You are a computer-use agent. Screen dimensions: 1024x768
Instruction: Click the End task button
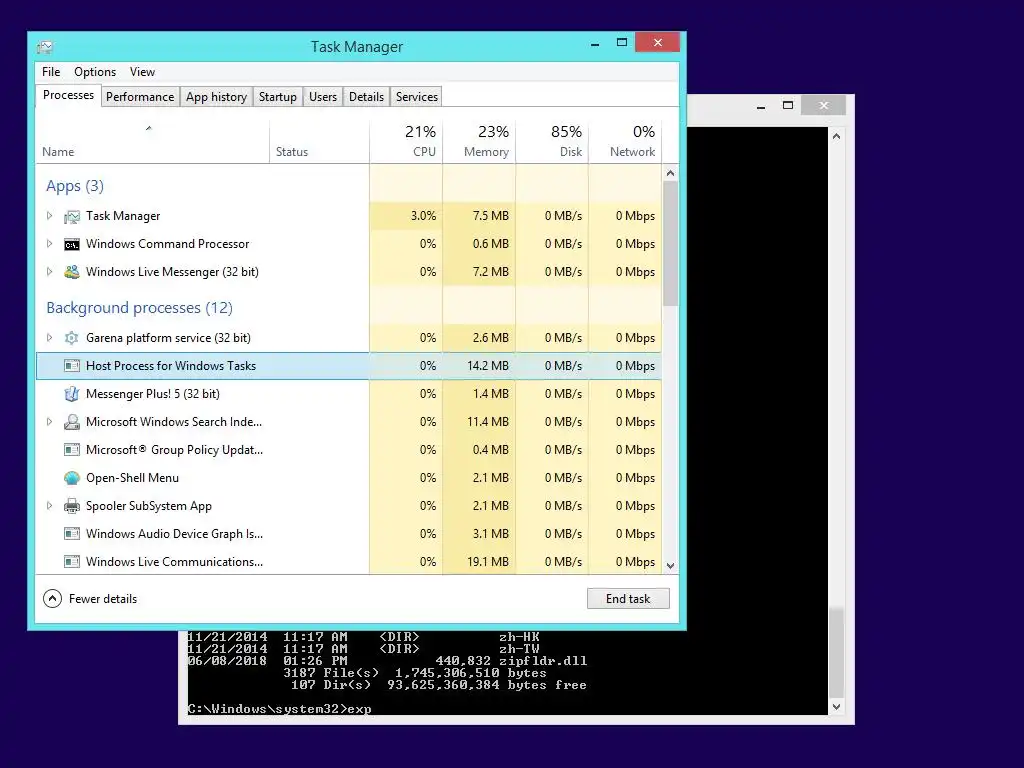pyautogui.click(x=628, y=599)
